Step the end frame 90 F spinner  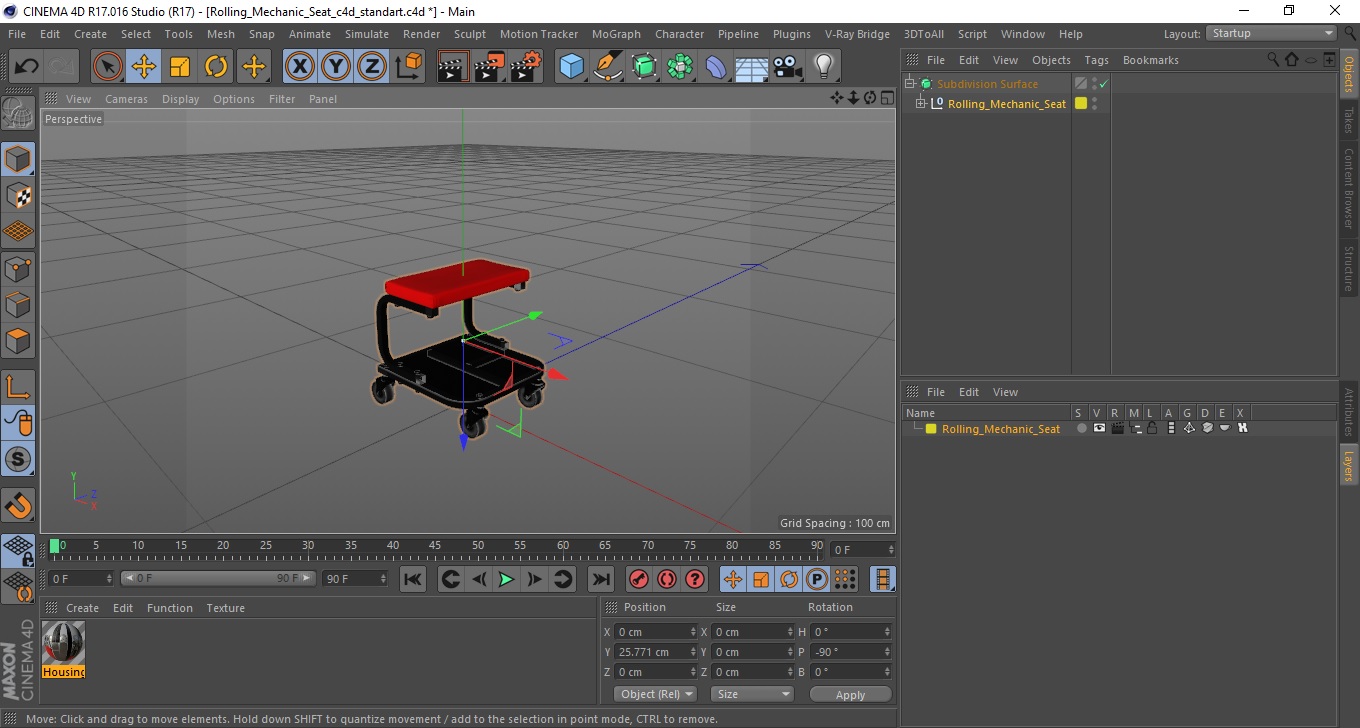[x=383, y=579]
